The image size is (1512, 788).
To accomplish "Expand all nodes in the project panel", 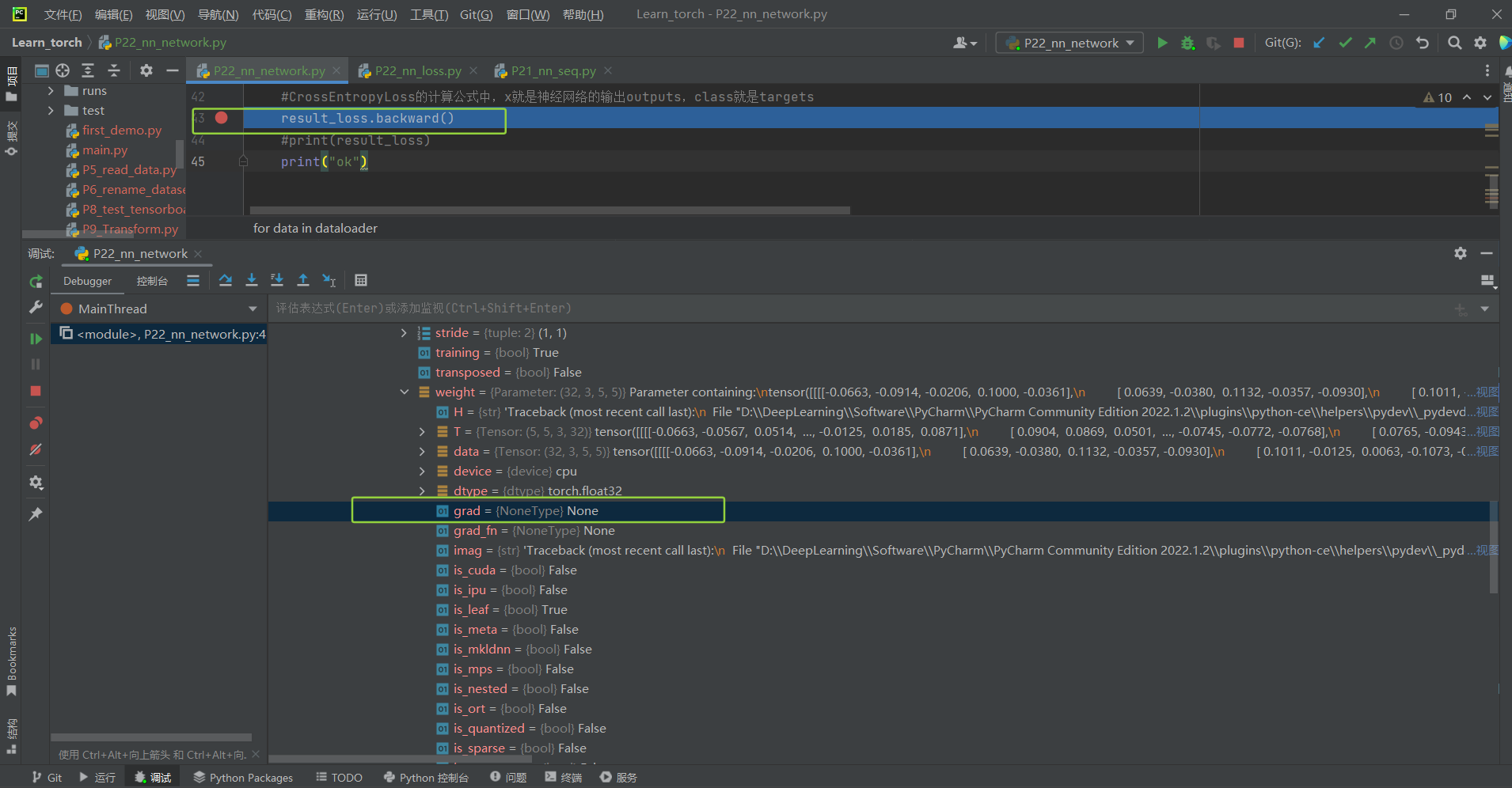I will click(88, 70).
